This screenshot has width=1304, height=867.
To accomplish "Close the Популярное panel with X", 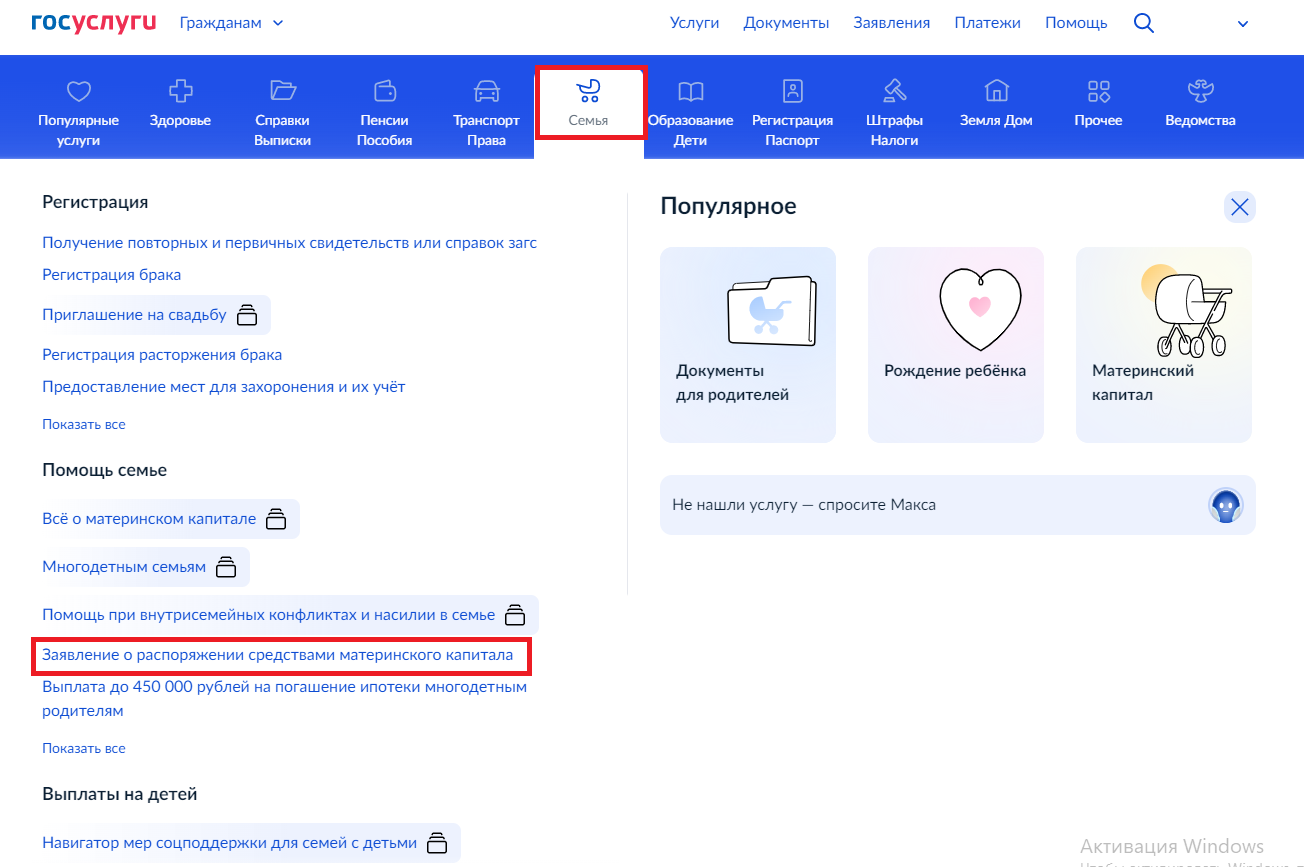I will click(1239, 207).
